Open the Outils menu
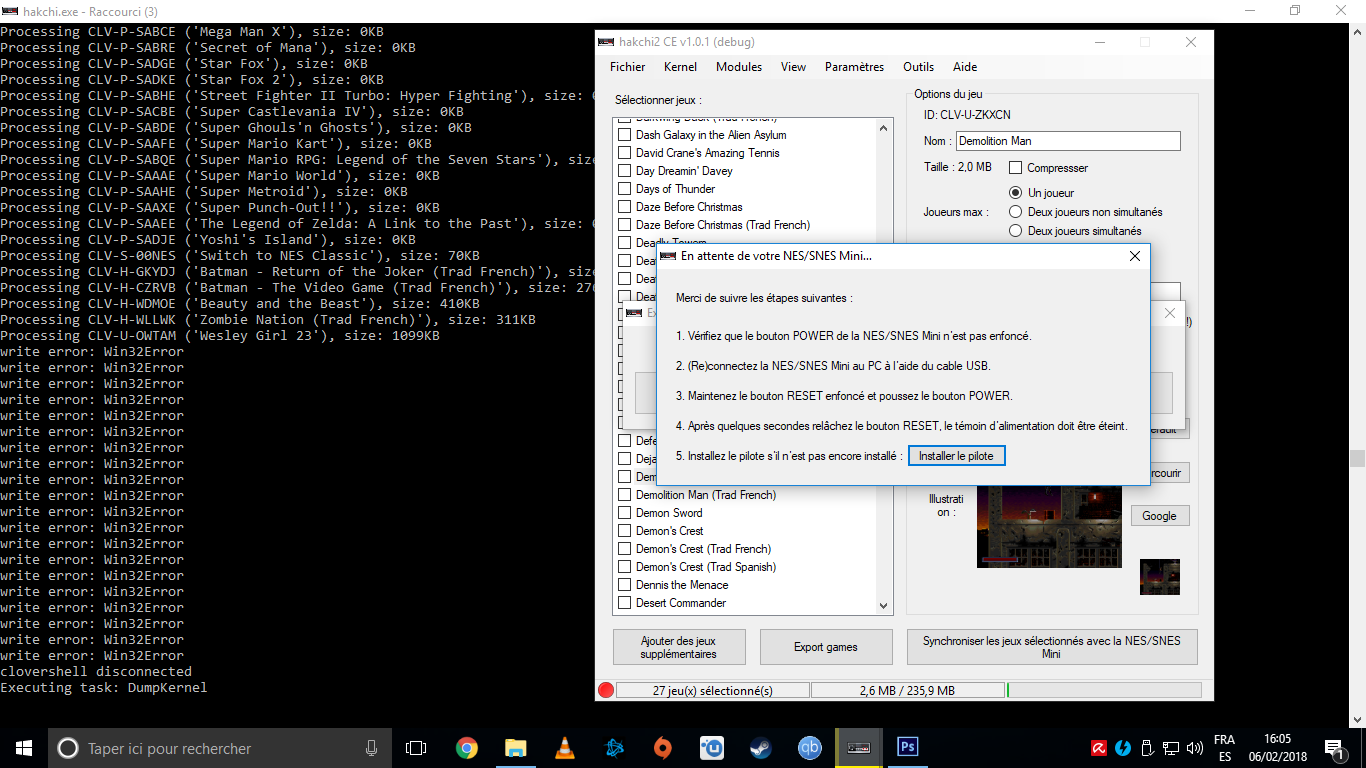Image resolution: width=1366 pixels, height=768 pixels. [918, 67]
